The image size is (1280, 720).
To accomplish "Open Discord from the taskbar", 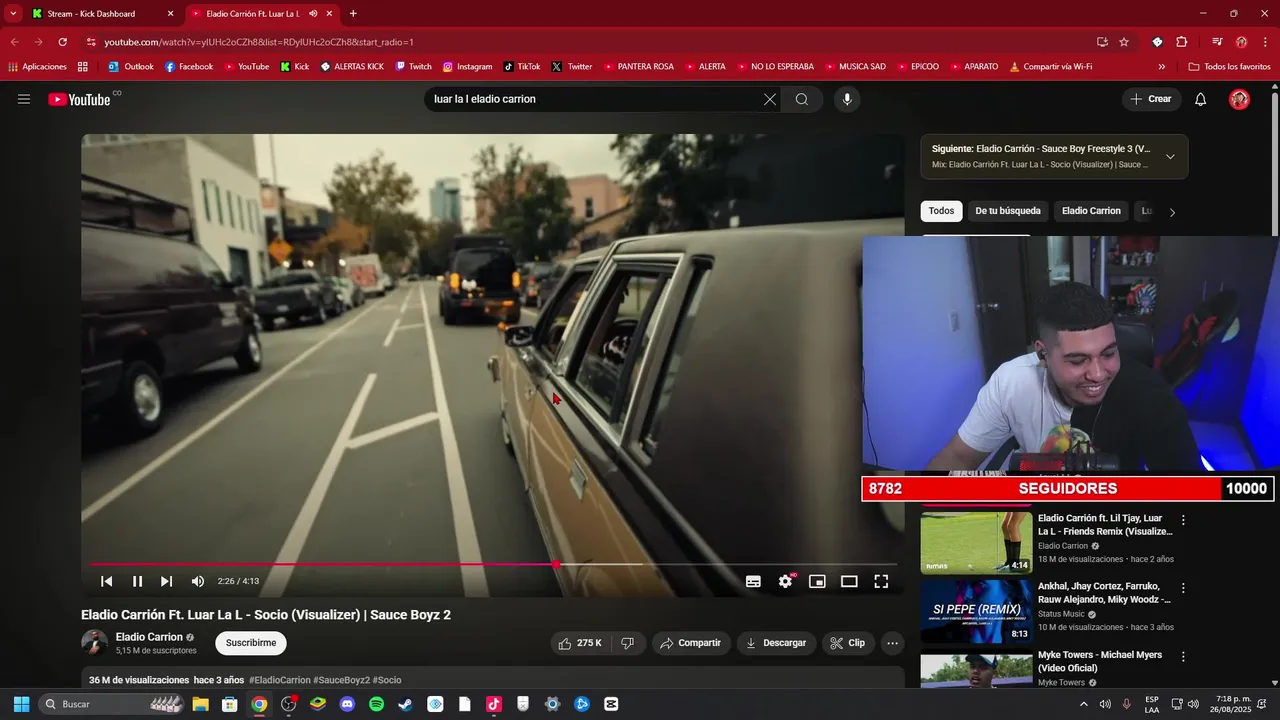I will click(347, 704).
